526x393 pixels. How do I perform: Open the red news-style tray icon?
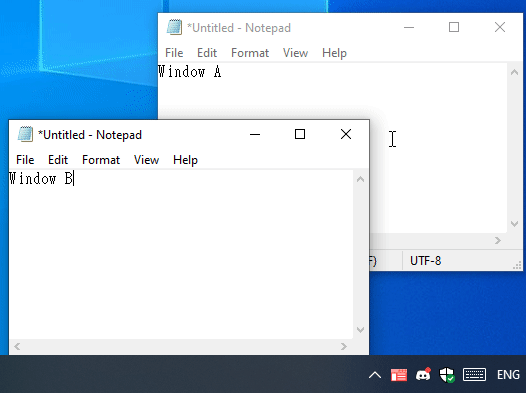399,375
